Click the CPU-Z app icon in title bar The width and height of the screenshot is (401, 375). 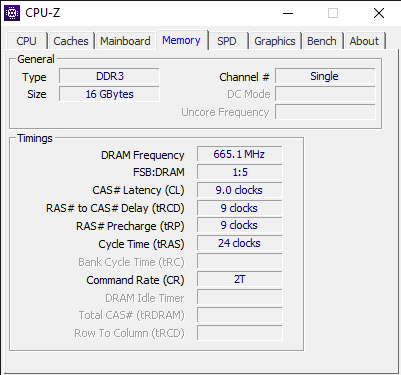tap(12, 13)
